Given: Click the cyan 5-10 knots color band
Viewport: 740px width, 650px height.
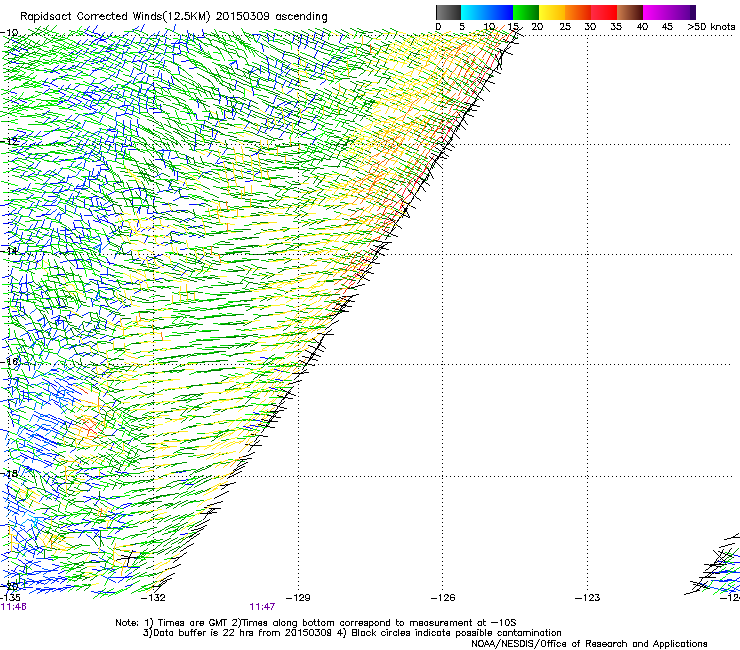Looking at the screenshot, I should (474, 12).
